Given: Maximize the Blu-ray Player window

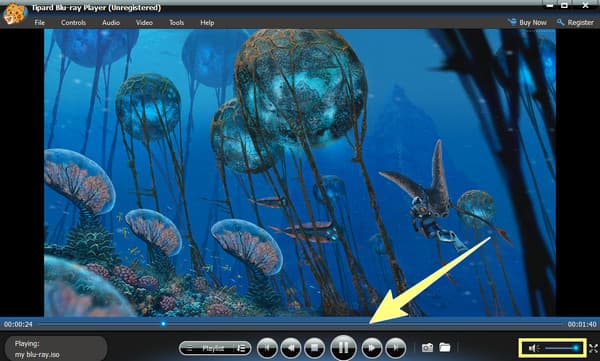Looking at the screenshot, I should [x=564, y=5].
